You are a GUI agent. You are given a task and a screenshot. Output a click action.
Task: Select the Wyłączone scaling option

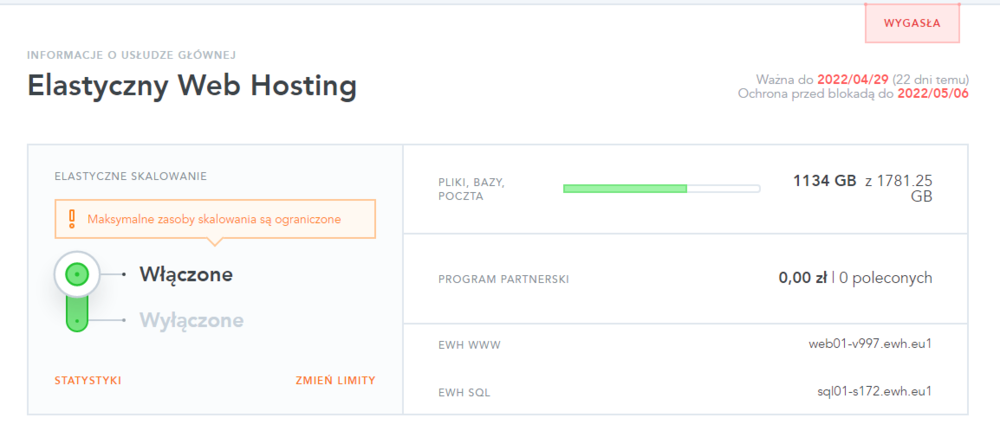click(191, 321)
